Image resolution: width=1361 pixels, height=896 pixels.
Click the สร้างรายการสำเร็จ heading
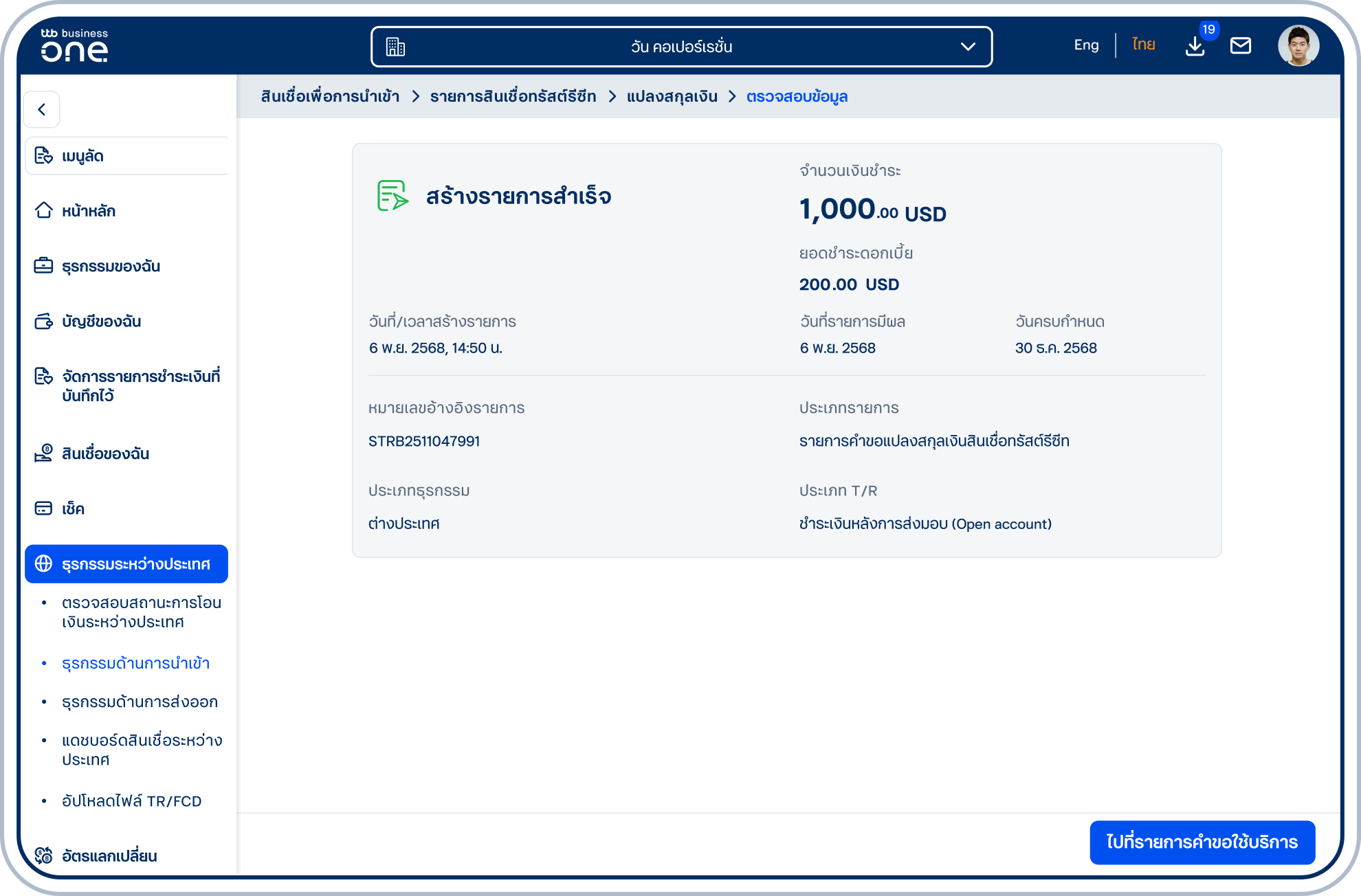coord(518,197)
